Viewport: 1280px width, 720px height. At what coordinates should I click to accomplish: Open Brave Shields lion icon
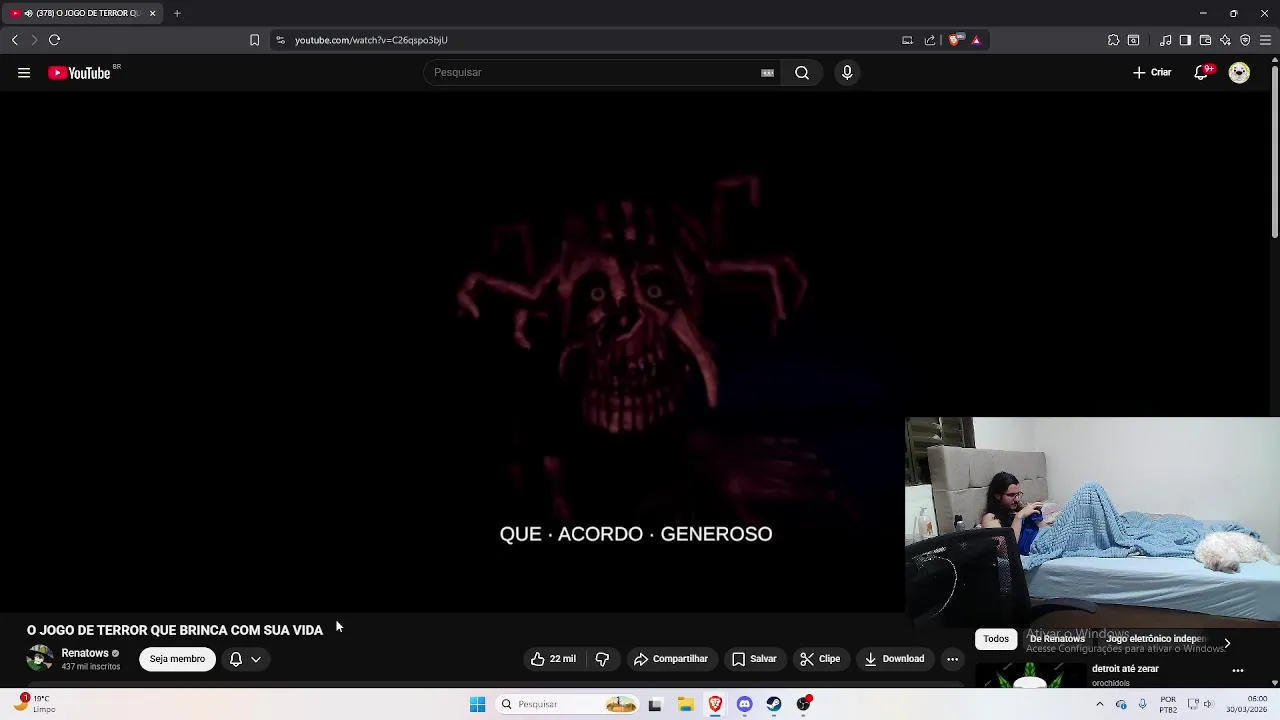pos(955,40)
